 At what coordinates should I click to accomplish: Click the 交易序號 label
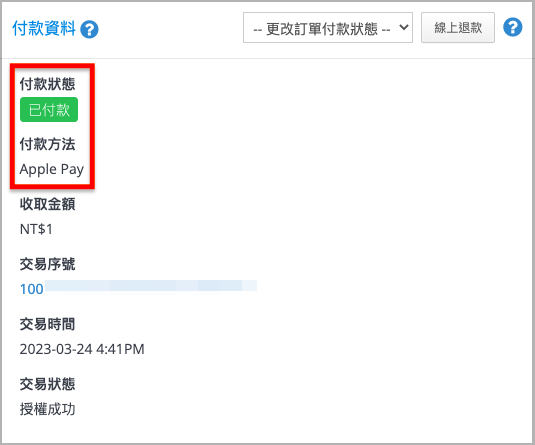[x=47, y=264]
